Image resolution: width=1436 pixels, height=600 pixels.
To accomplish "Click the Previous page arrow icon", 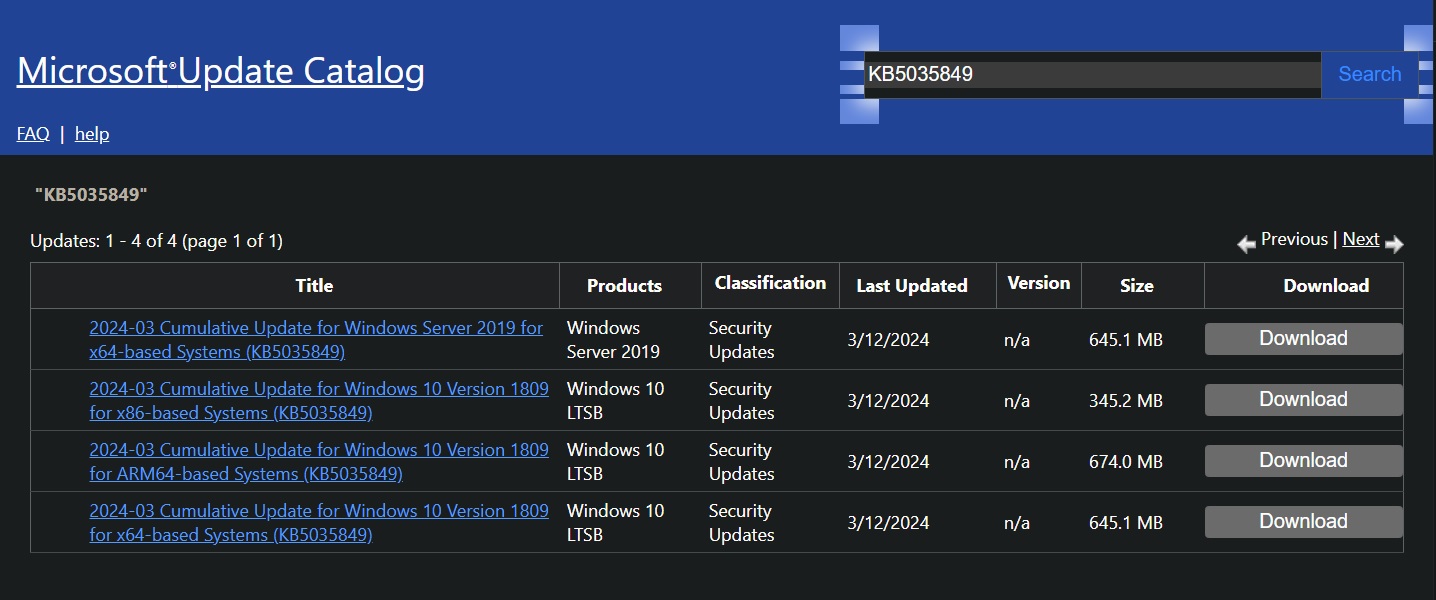I will [x=1246, y=243].
